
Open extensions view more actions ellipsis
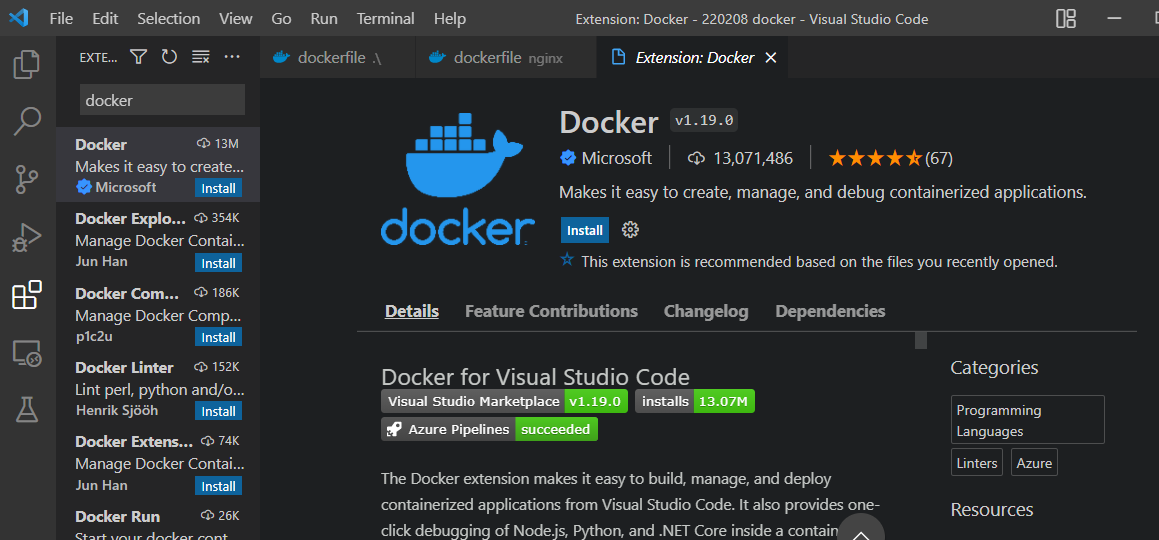(232, 57)
